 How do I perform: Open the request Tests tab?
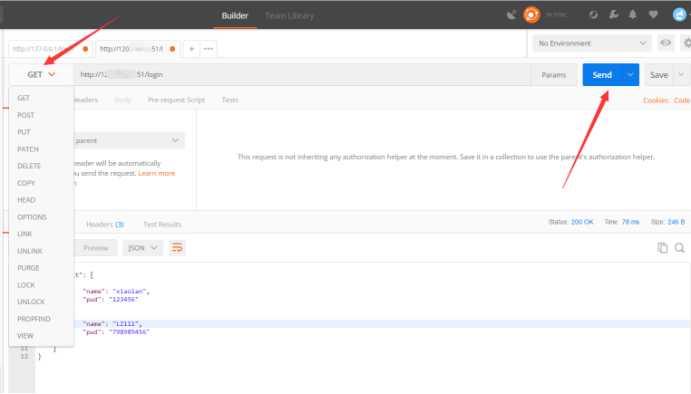point(230,100)
